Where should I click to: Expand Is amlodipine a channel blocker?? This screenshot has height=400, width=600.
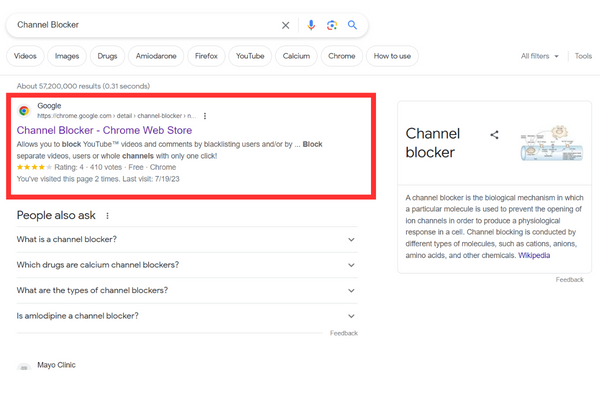(x=187, y=316)
